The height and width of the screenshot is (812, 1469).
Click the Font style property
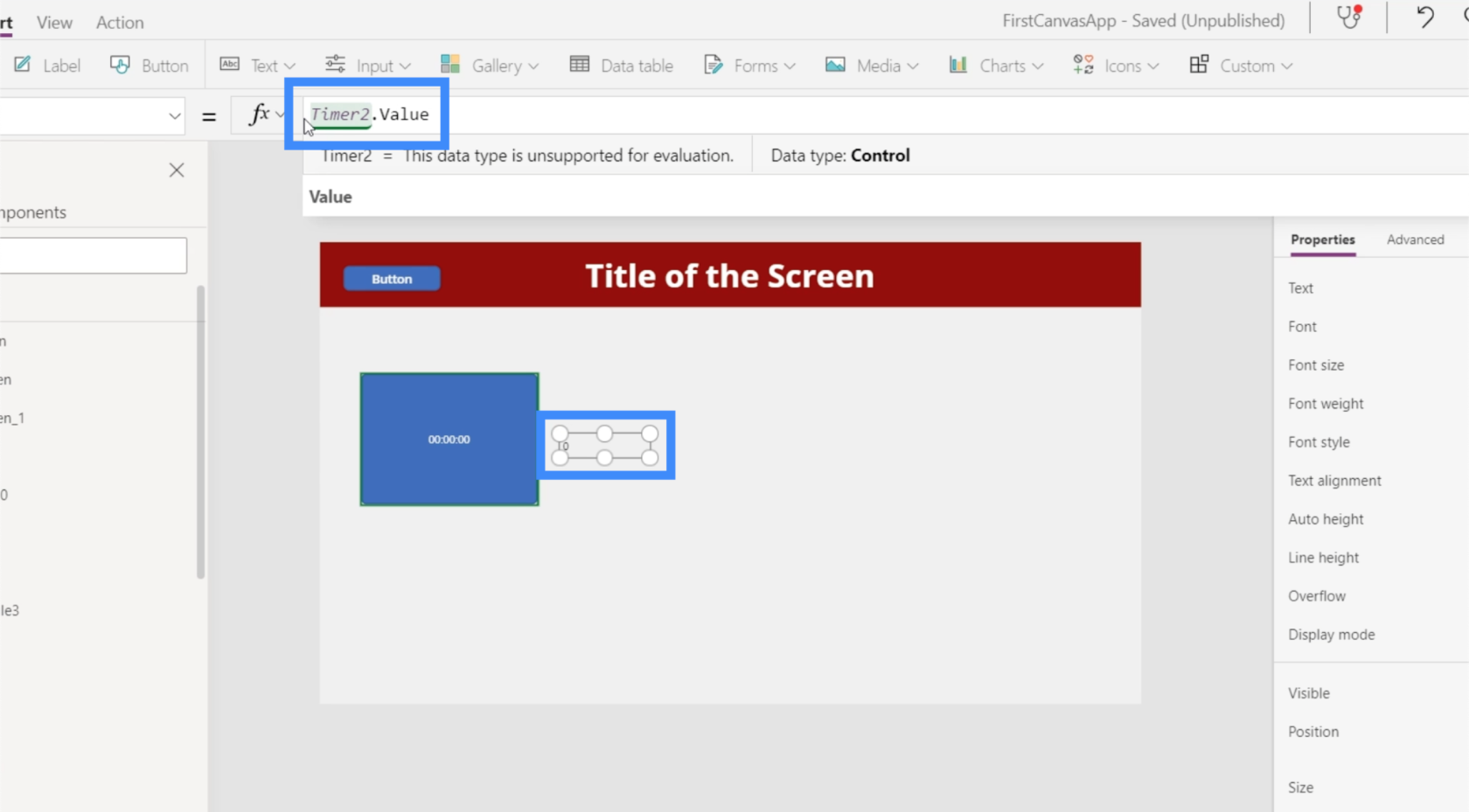[x=1319, y=442]
